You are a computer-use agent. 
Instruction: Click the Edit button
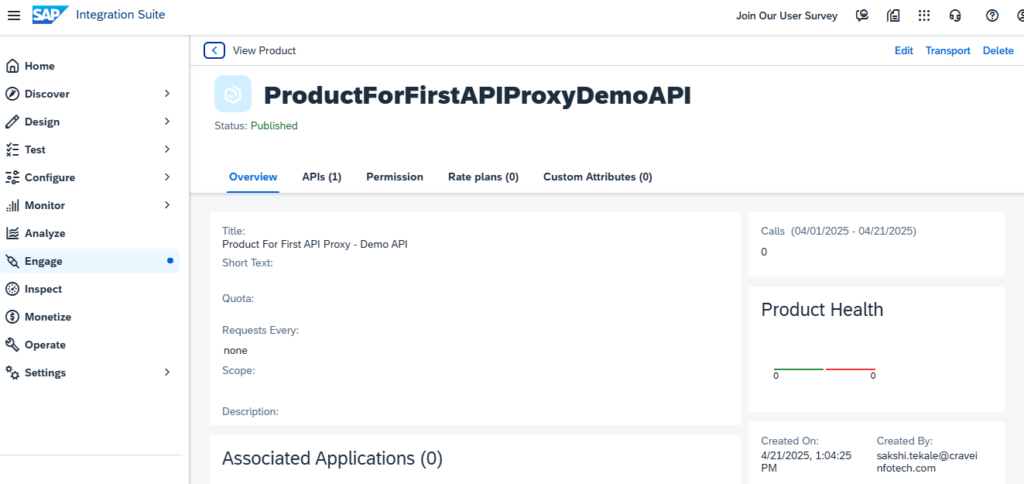click(x=904, y=50)
